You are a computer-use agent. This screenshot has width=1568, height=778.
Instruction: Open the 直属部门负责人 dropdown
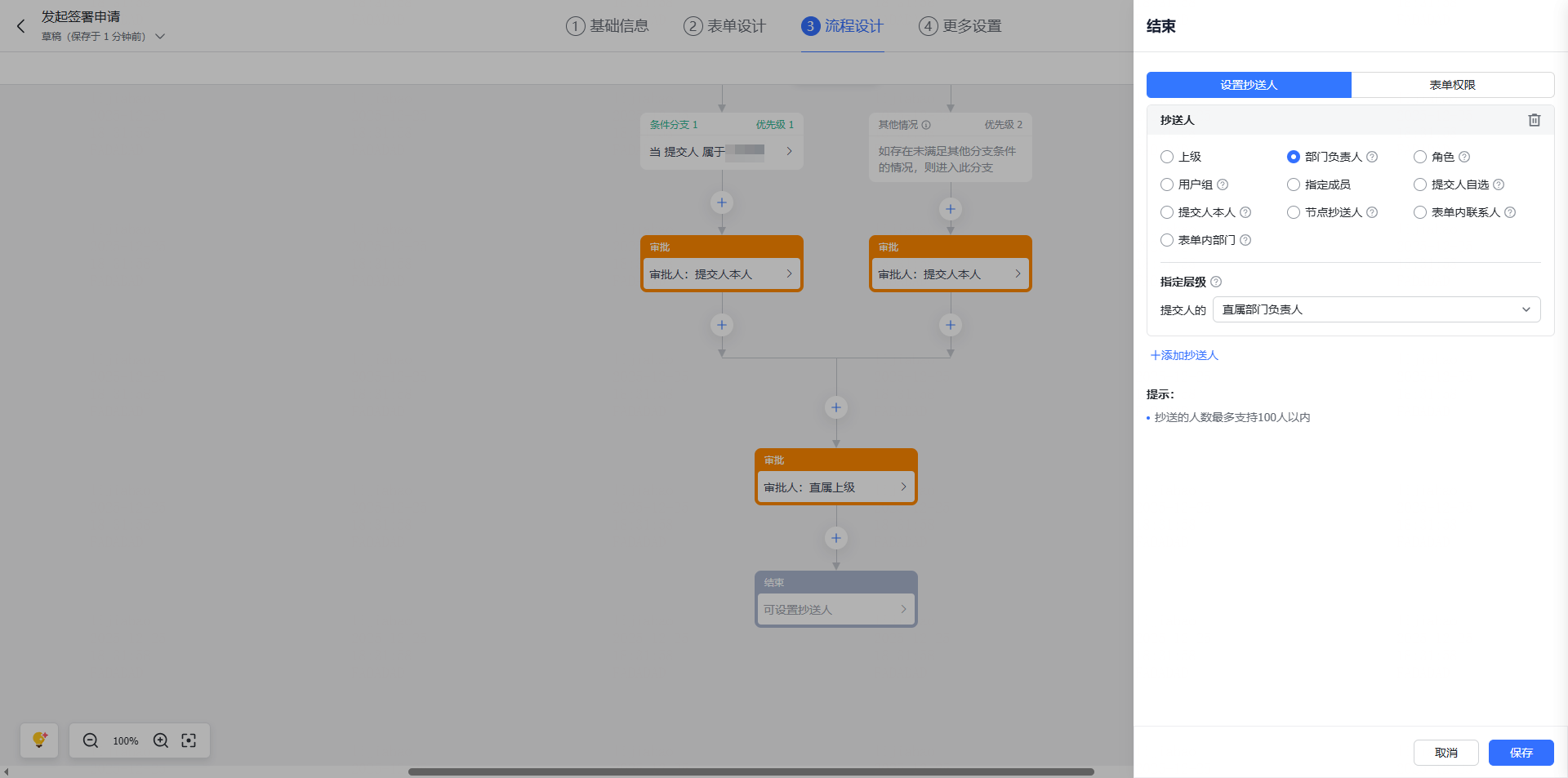tap(1376, 309)
